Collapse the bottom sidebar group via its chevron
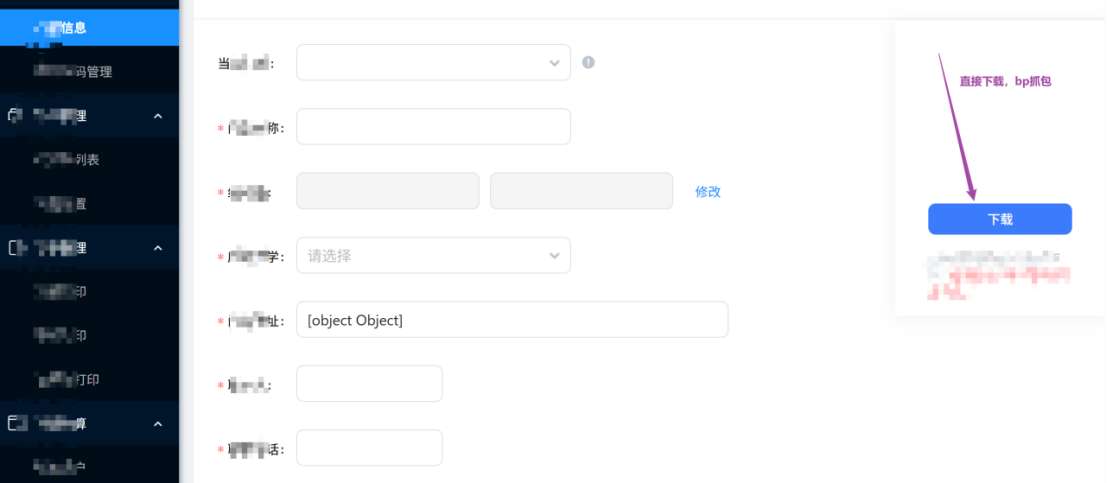This screenshot has width=1107, height=483. click(158, 424)
